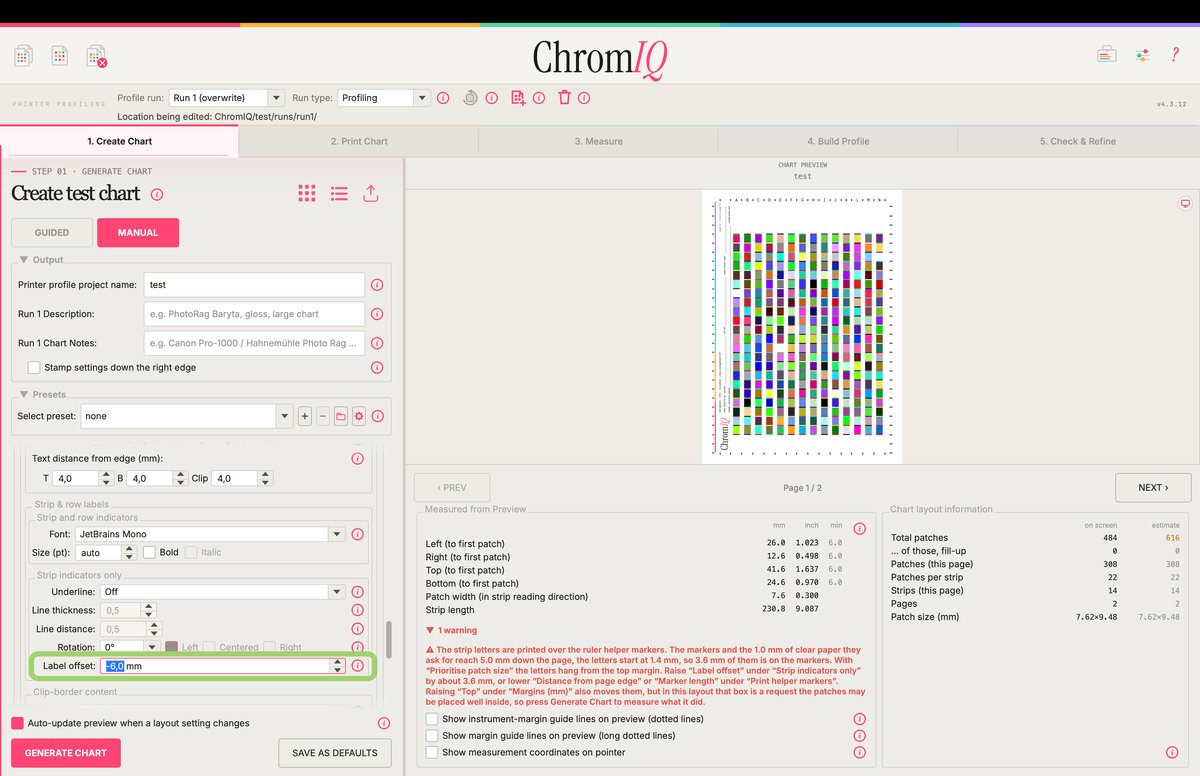Go to the 4. Build Profile tab

838,141
